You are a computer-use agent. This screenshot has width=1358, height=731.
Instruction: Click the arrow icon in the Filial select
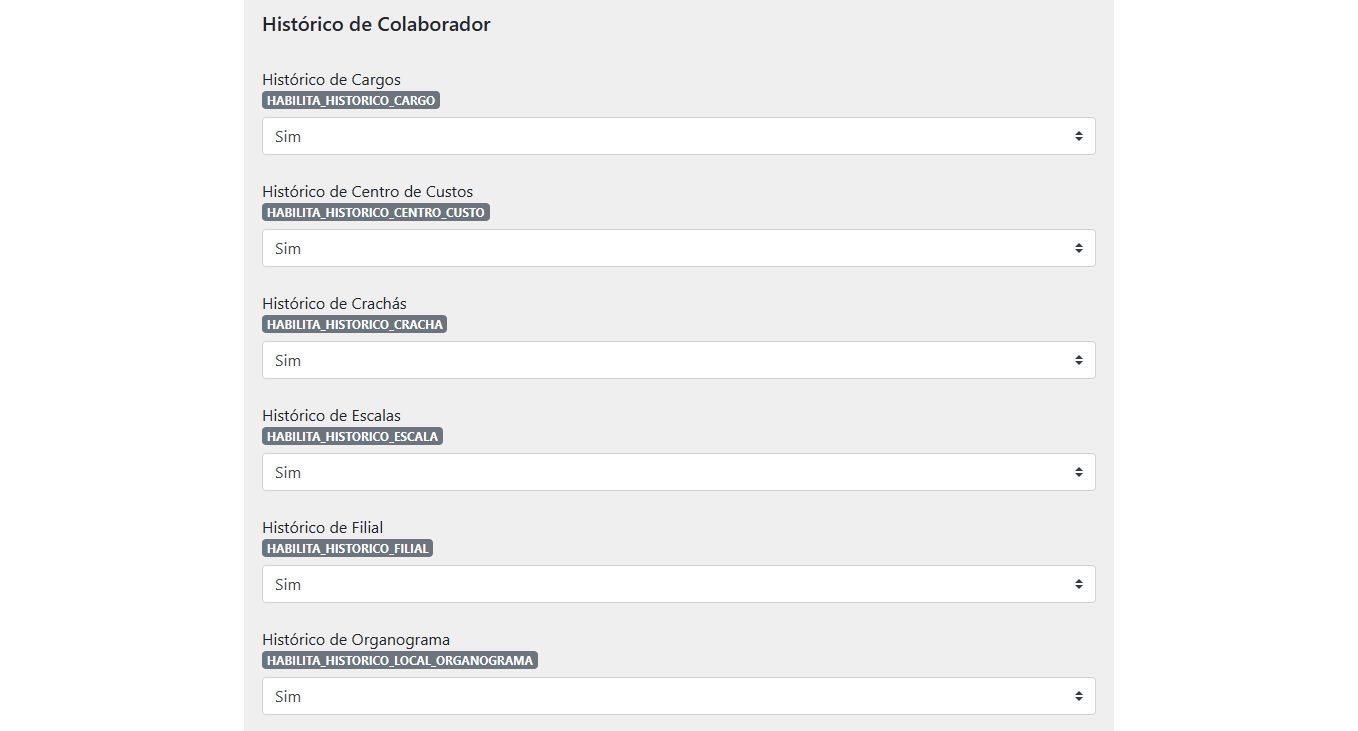(x=1079, y=584)
